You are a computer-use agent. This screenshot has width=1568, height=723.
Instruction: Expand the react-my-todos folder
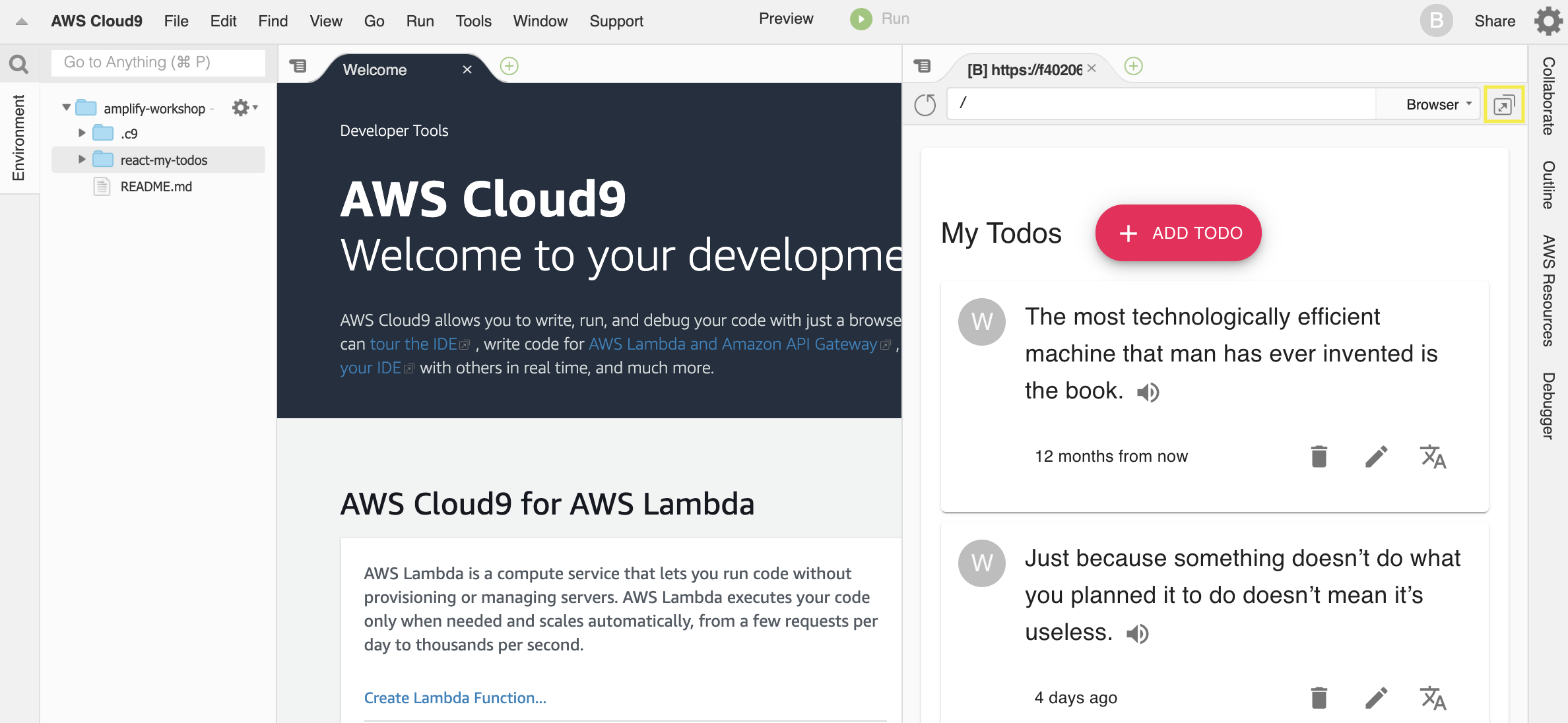pyautogui.click(x=82, y=160)
